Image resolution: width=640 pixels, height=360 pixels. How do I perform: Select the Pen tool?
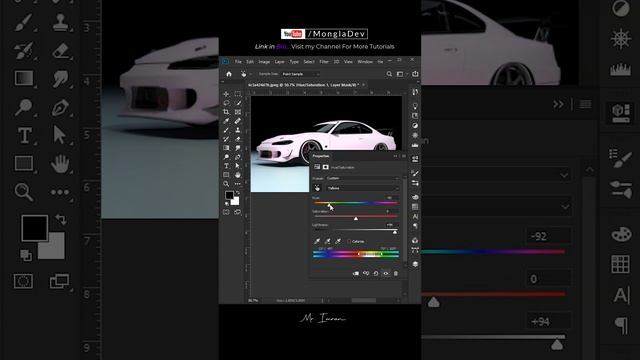point(238,157)
